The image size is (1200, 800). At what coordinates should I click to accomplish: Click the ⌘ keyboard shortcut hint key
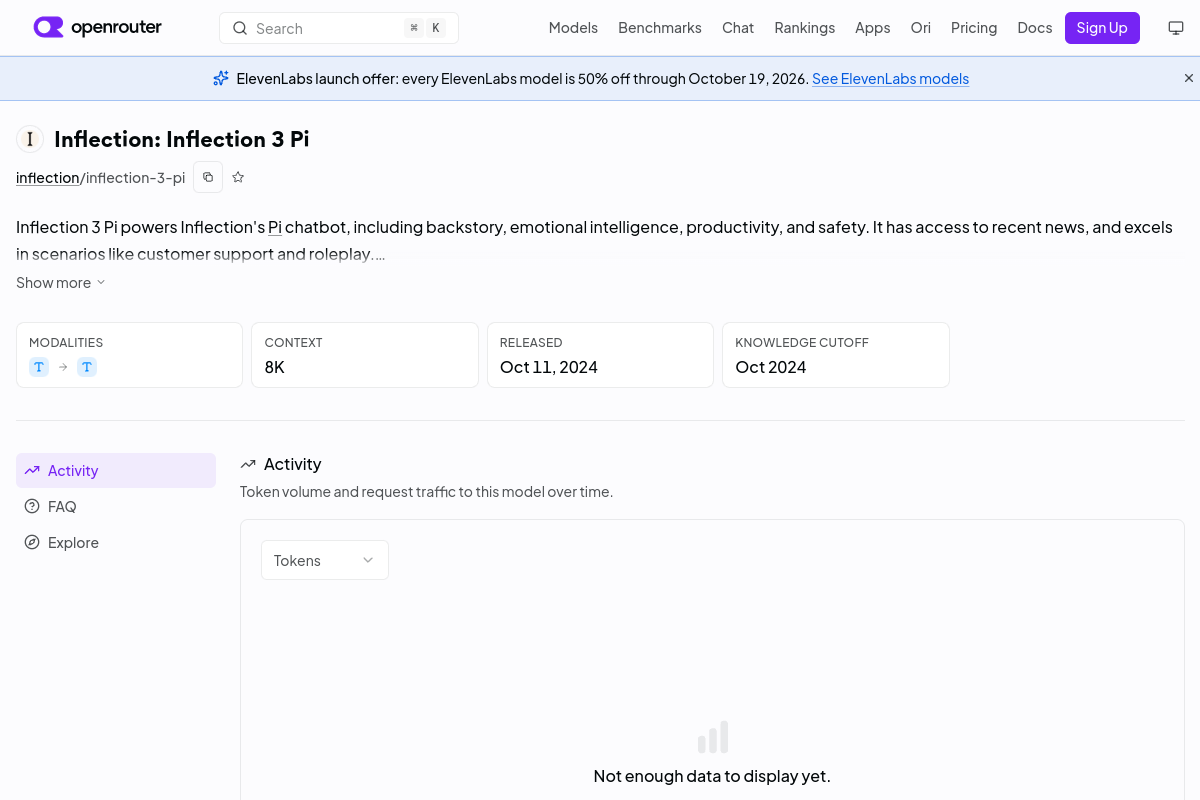pyautogui.click(x=414, y=28)
